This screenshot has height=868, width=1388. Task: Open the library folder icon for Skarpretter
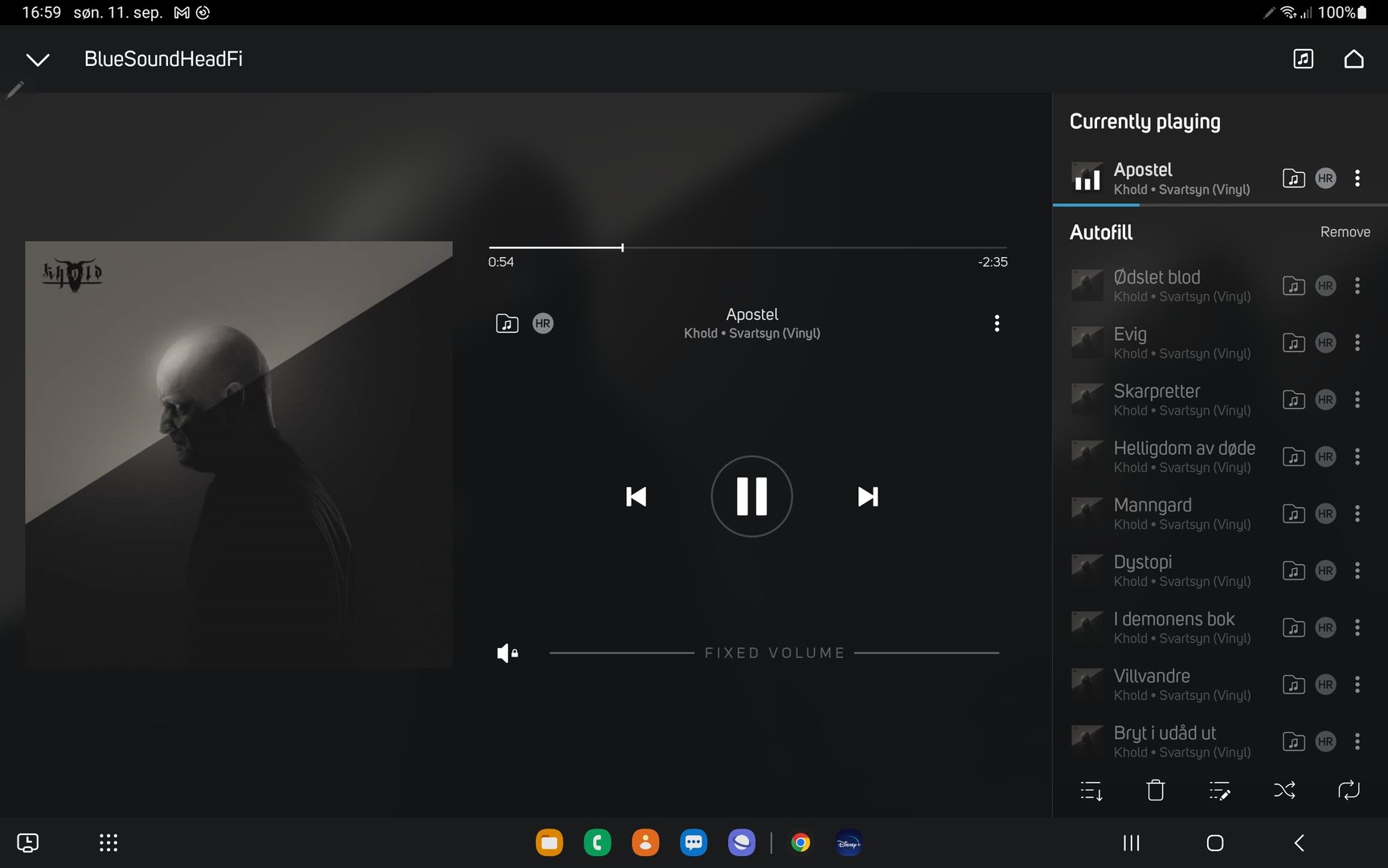click(x=1293, y=399)
